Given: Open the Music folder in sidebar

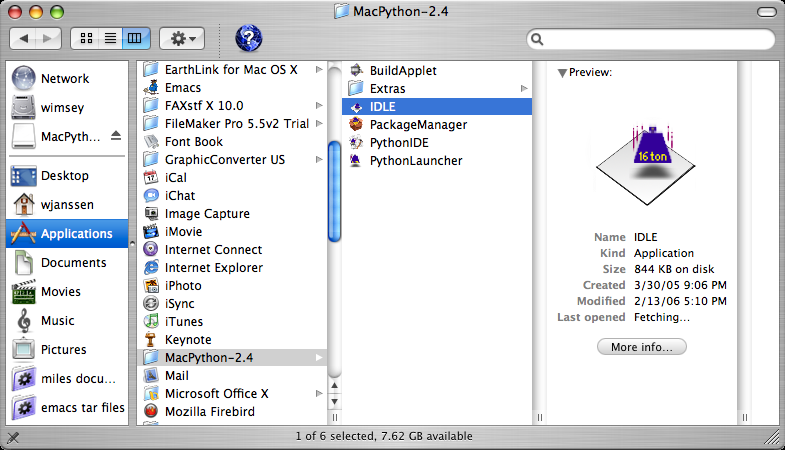Looking at the screenshot, I should click(x=25, y=321).
